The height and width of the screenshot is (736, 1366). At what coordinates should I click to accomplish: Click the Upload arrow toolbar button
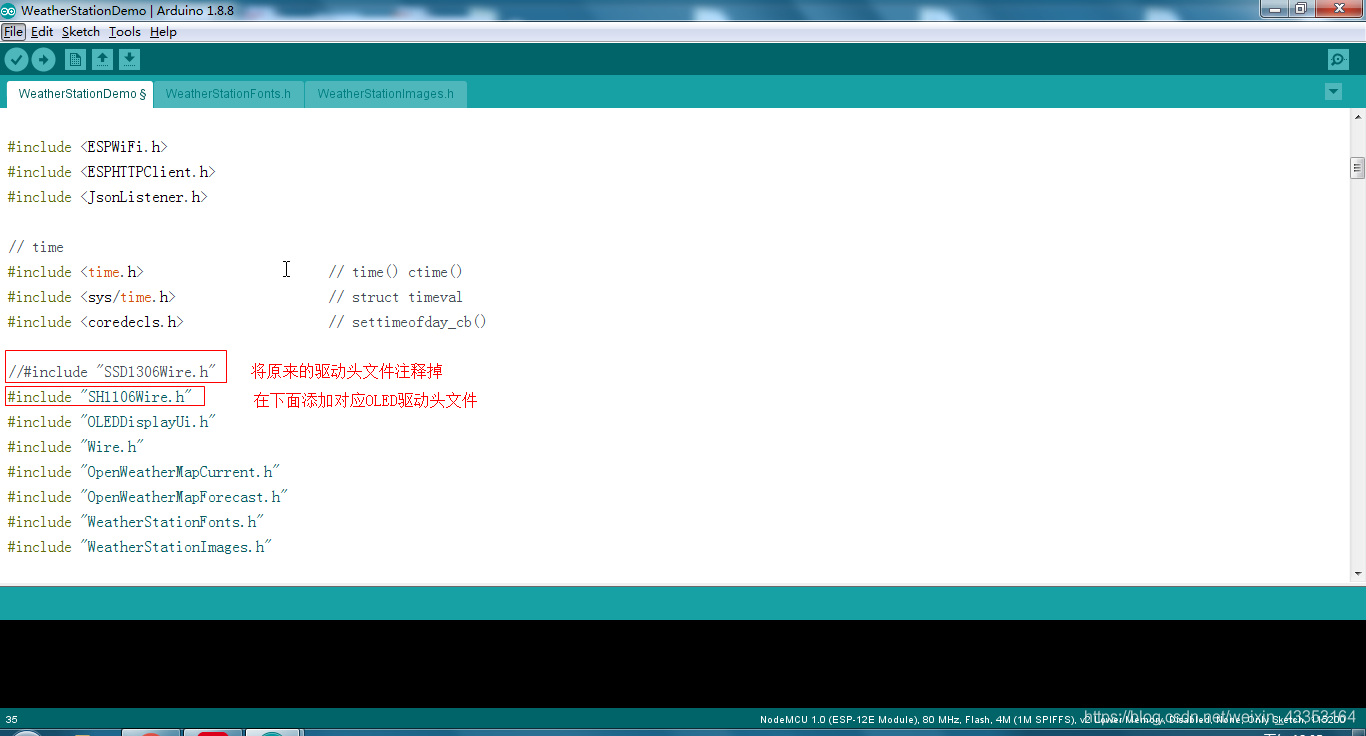[x=43, y=59]
